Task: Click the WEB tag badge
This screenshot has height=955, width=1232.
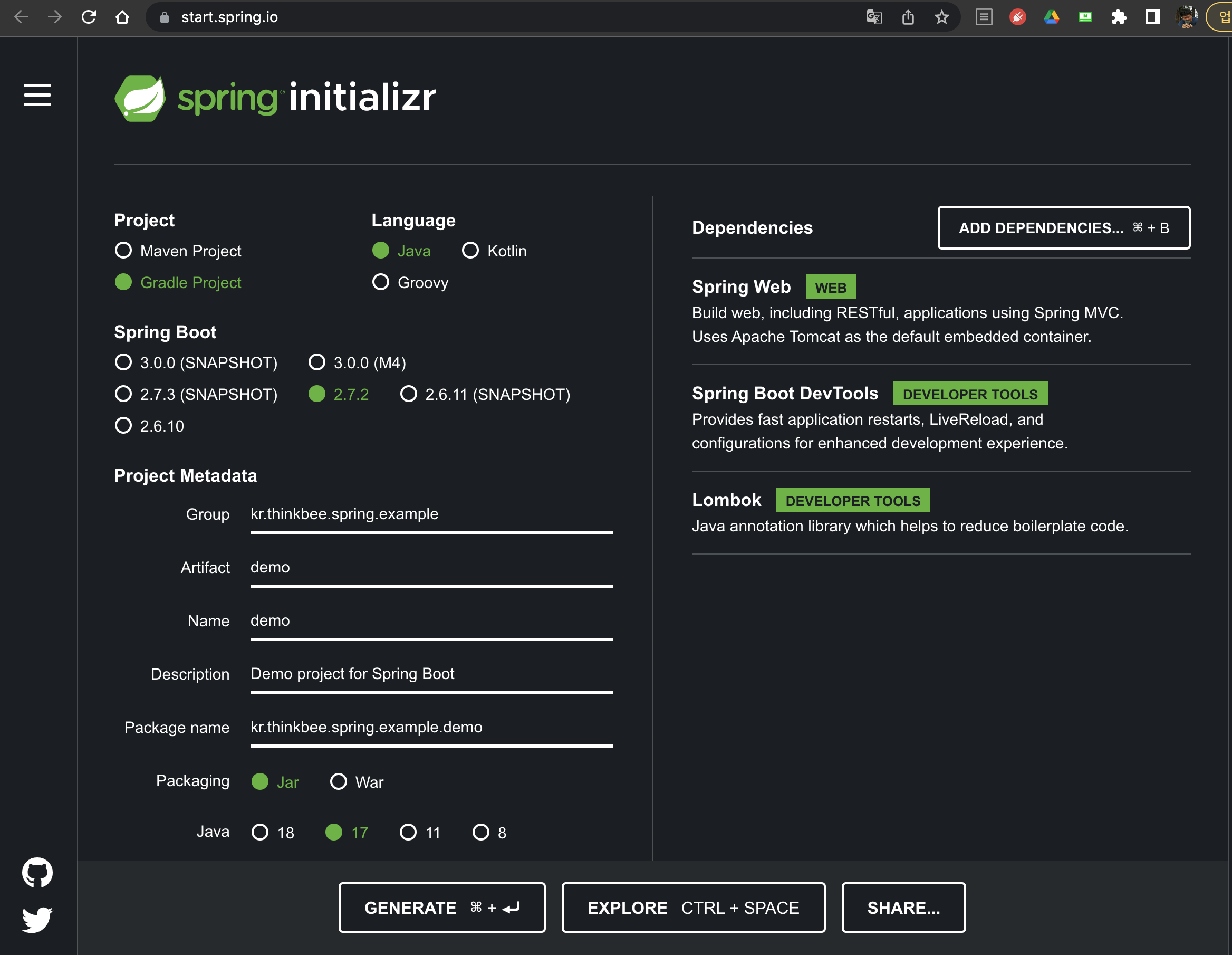Action: pos(830,287)
